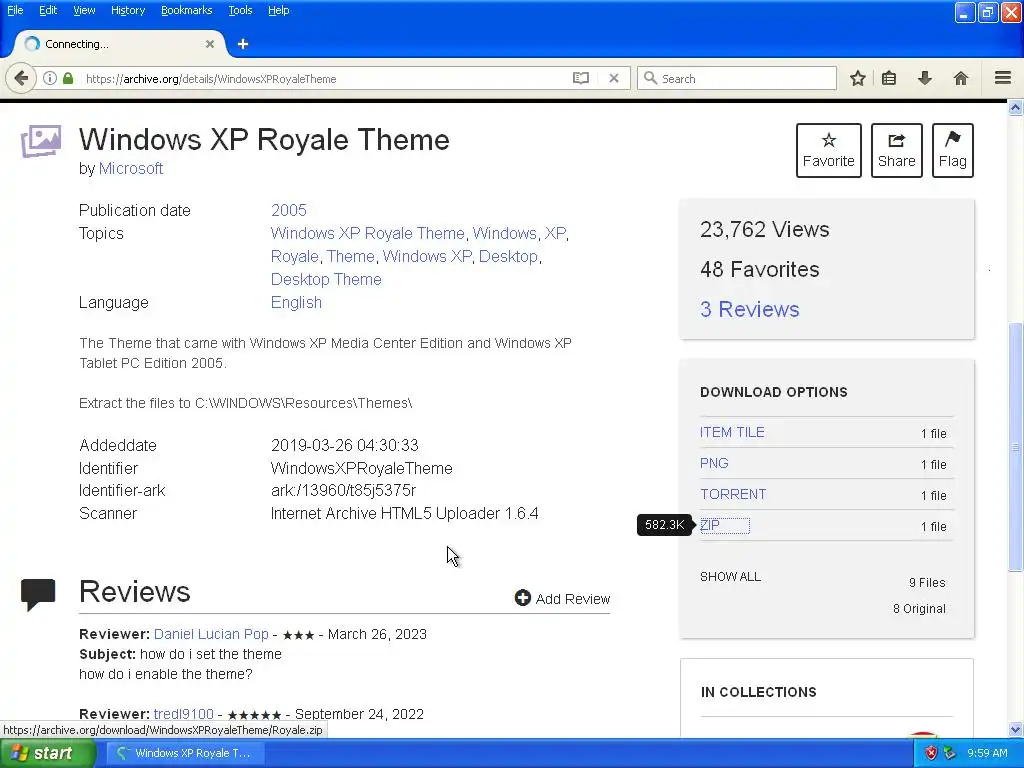This screenshot has width=1024, height=768.
Task: Click the Desktop Theme topic link
Action: 326,279
